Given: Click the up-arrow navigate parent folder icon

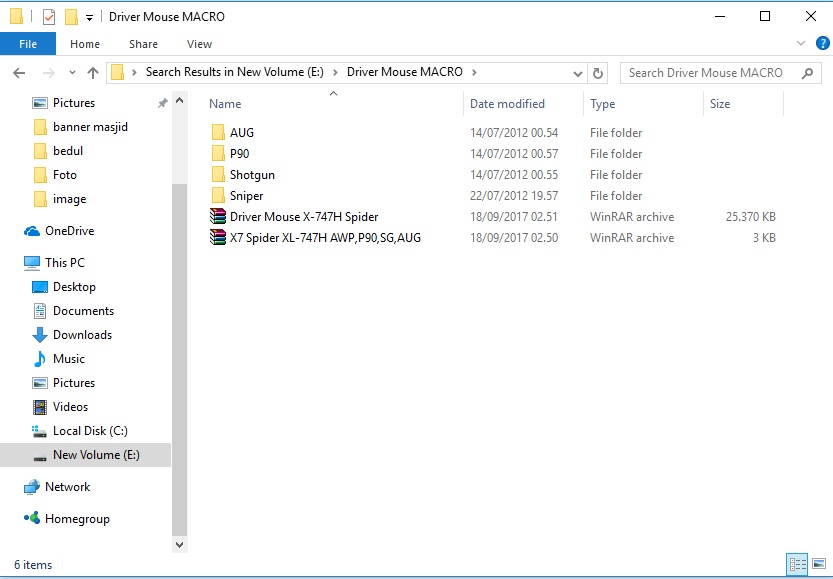Looking at the screenshot, I should (x=92, y=72).
